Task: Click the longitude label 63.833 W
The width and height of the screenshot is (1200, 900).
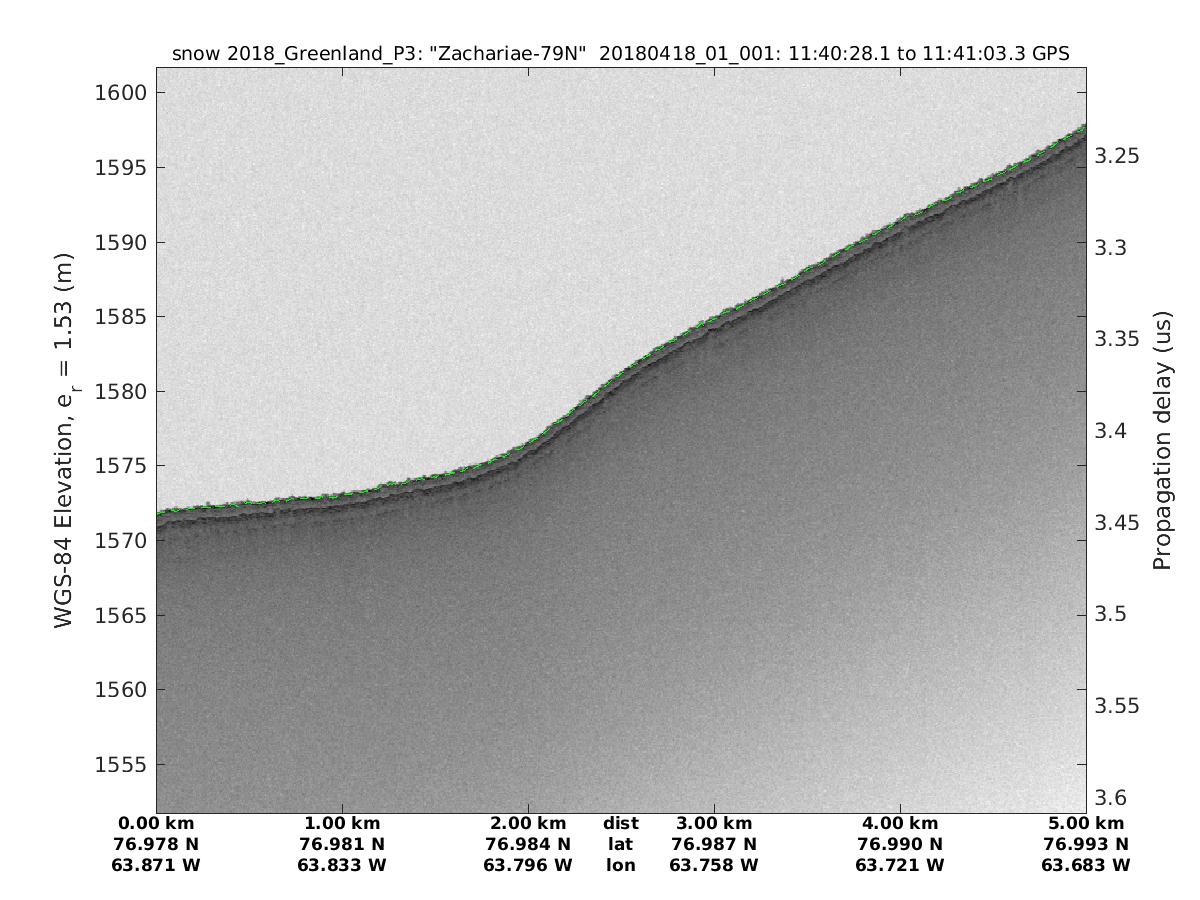Action: [342, 865]
